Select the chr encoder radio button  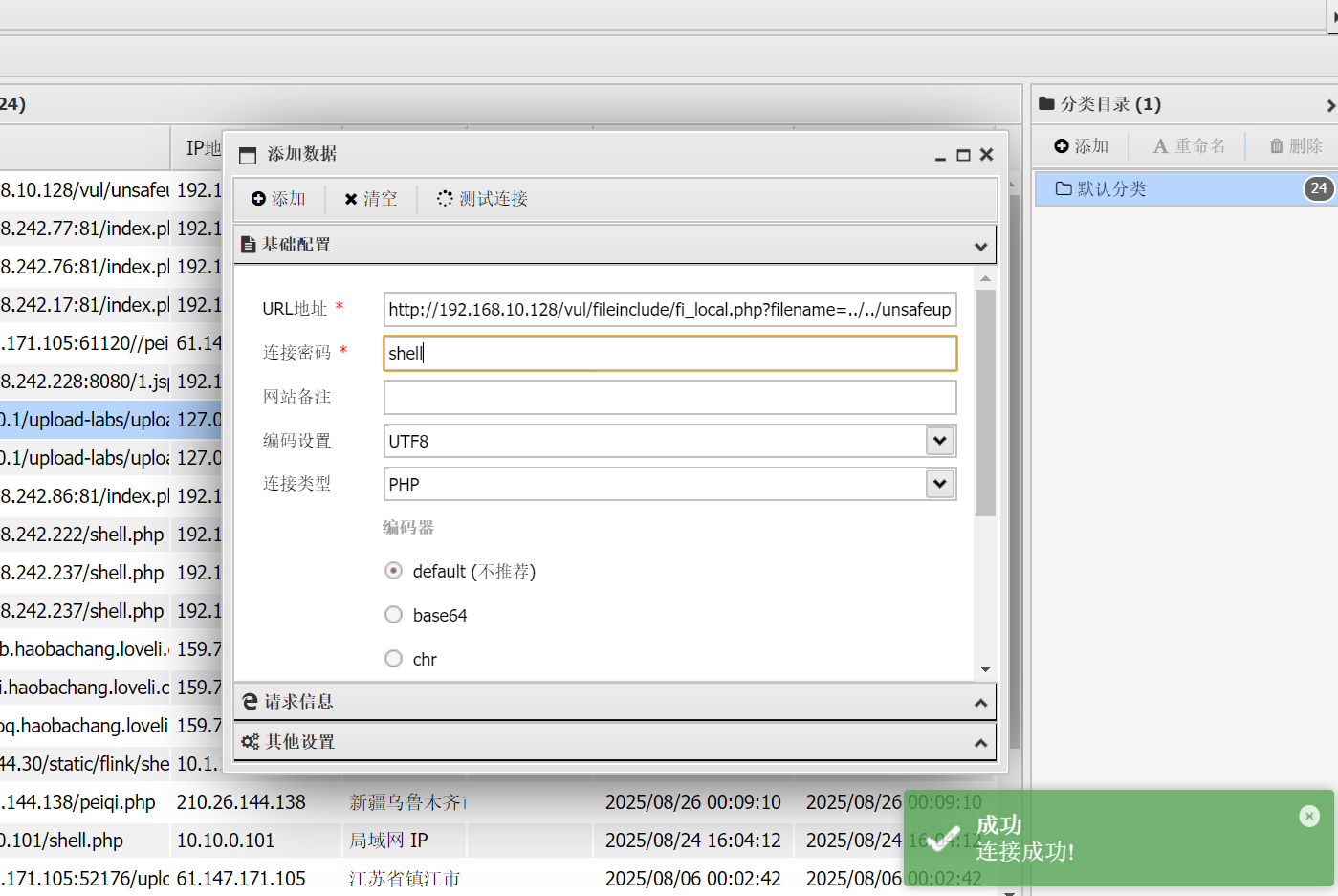(393, 659)
